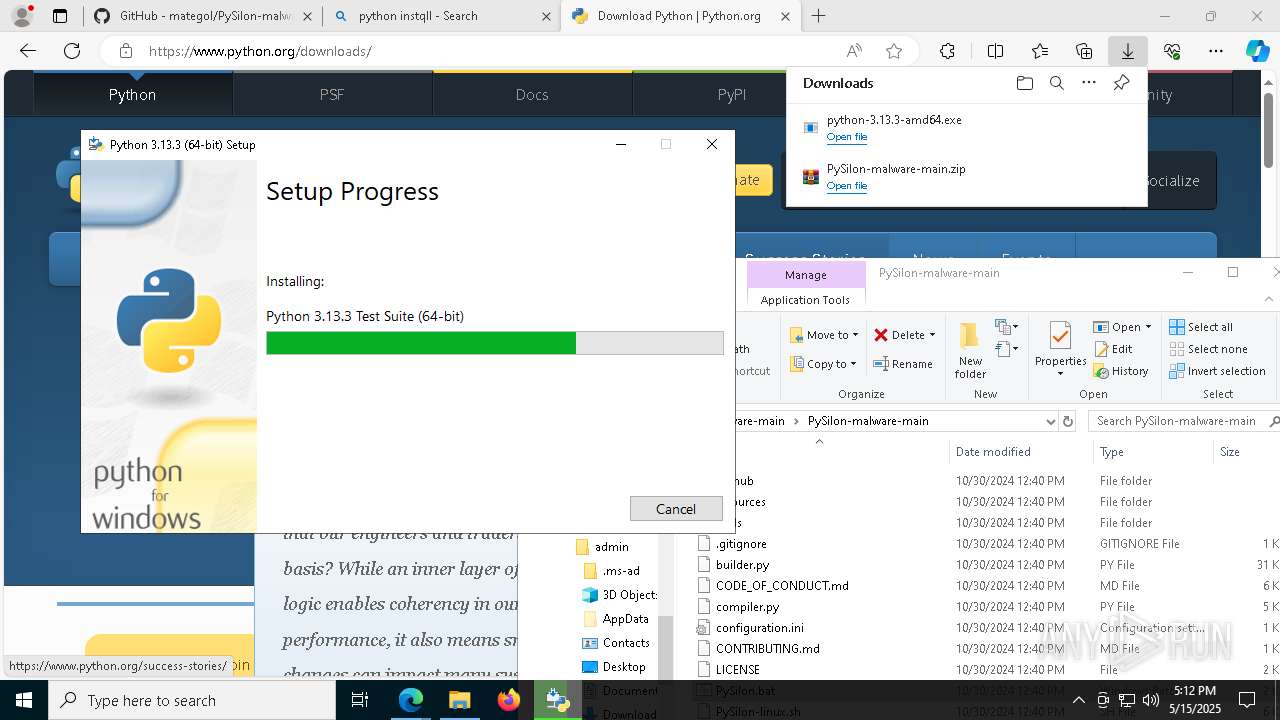Select the Docs site navigation tab

(532, 94)
